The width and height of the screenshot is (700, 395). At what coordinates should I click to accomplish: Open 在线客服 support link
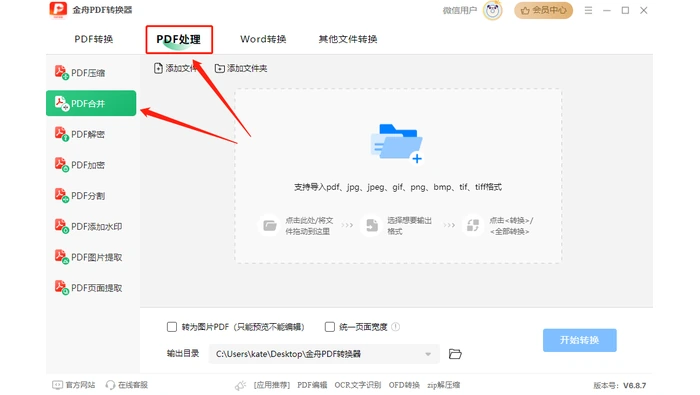click(127, 385)
